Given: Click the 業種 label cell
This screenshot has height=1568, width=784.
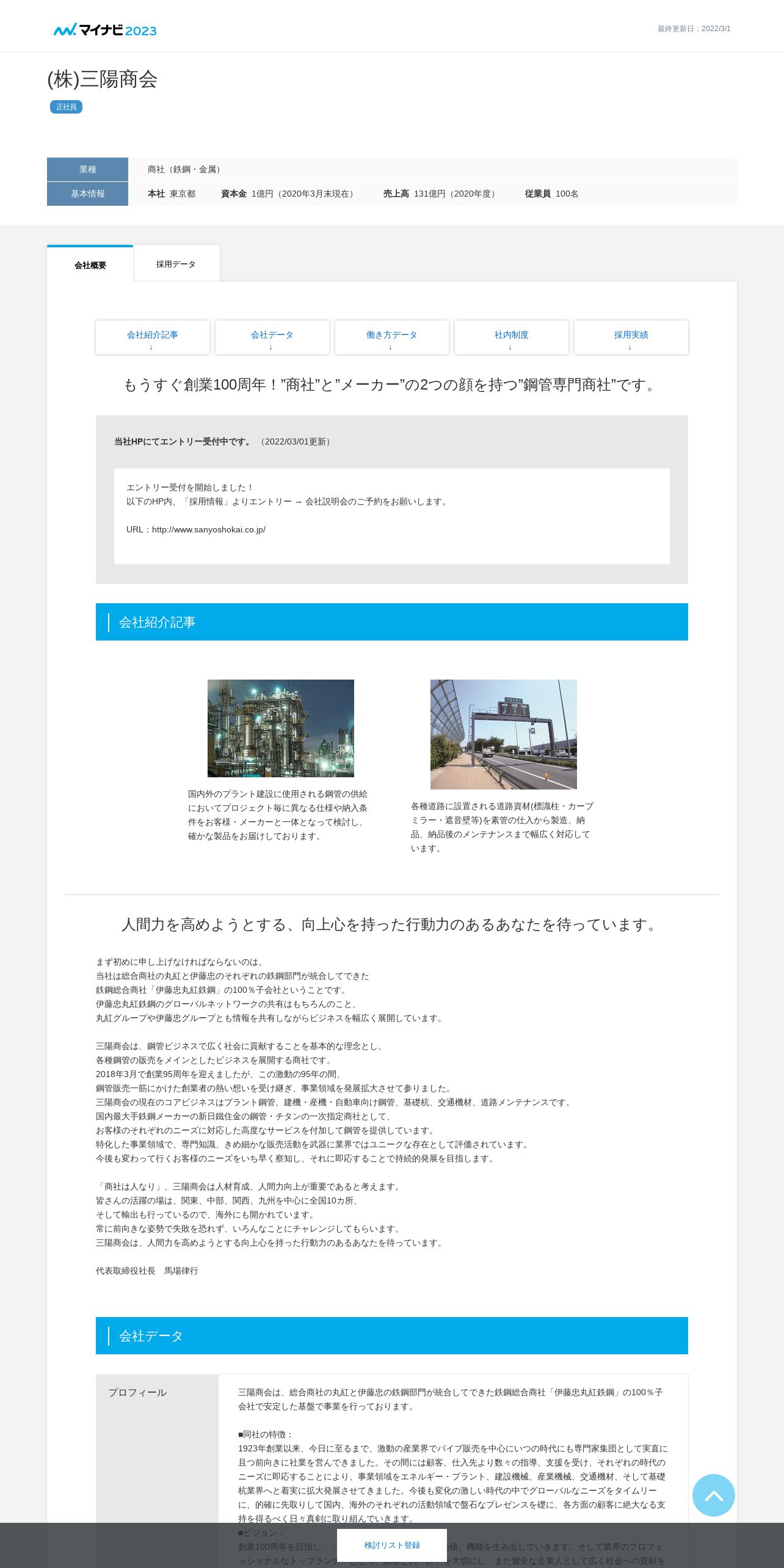Looking at the screenshot, I should 87,169.
